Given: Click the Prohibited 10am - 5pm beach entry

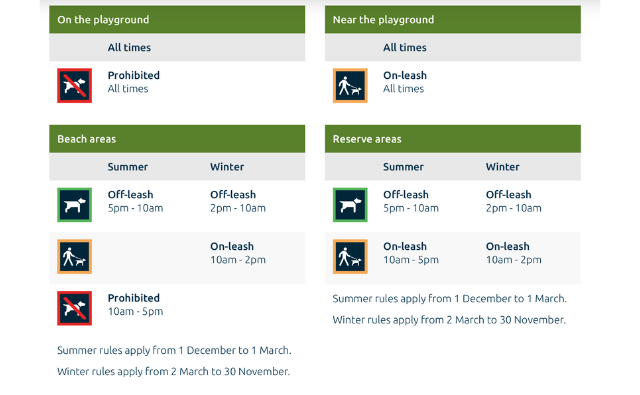Looking at the screenshot, I should coord(135,304).
